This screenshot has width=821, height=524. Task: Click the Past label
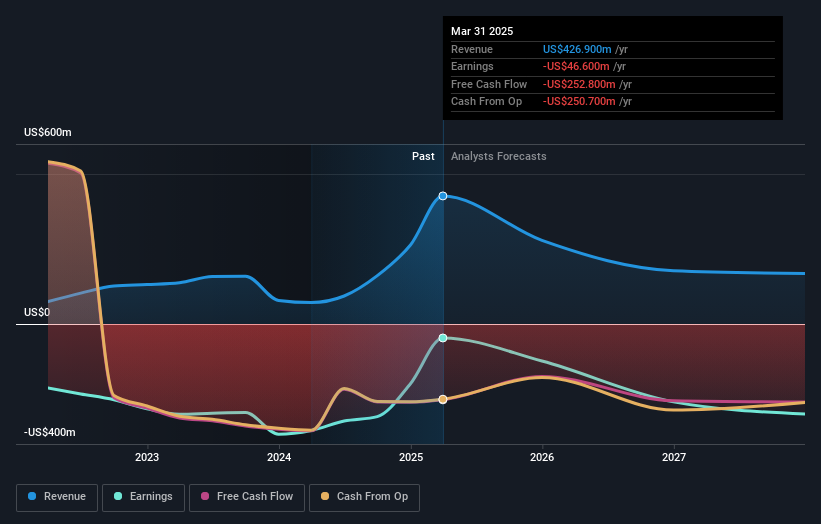click(423, 156)
